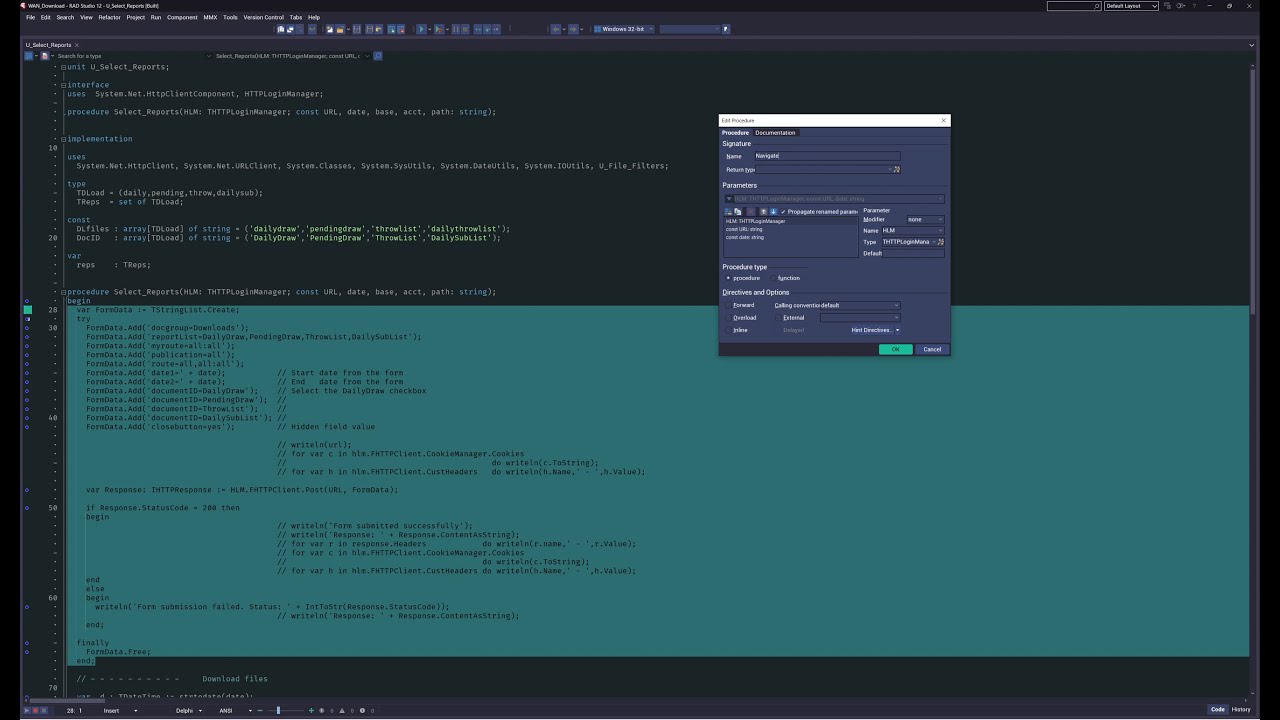Click the zoom in plus icon in status bar
The image size is (1280, 720).
coord(311,710)
